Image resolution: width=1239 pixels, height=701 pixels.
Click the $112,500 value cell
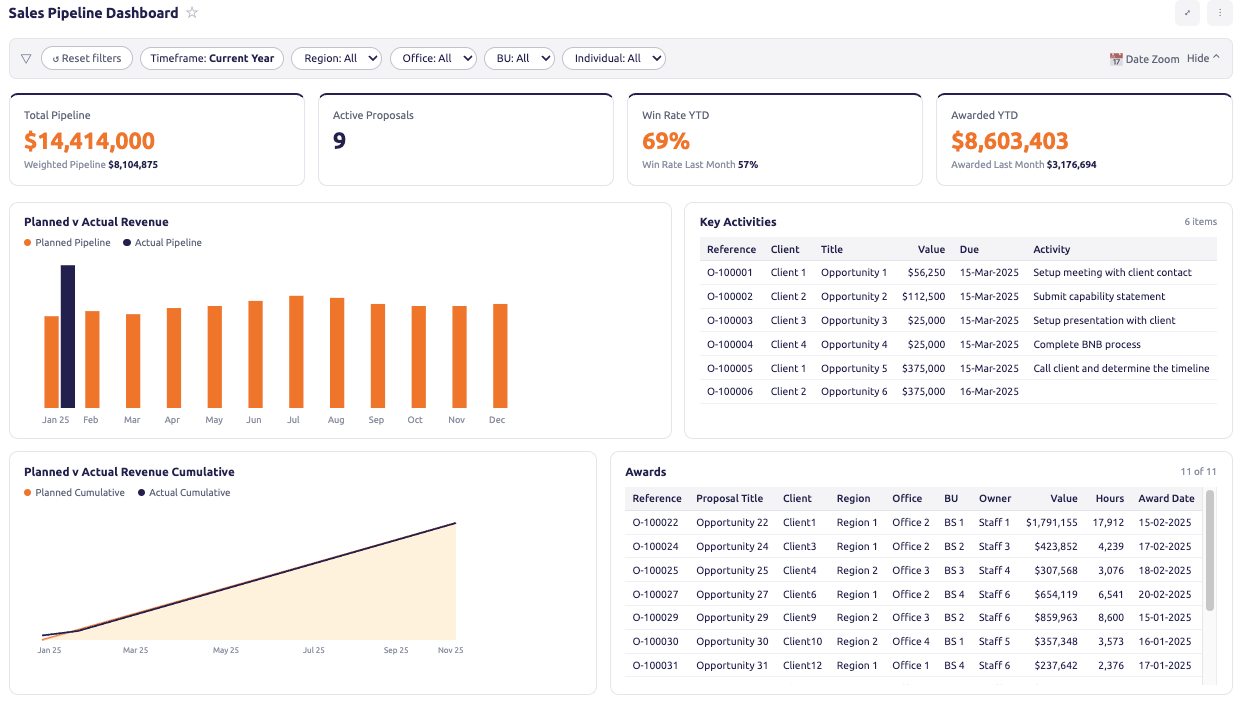click(923, 296)
